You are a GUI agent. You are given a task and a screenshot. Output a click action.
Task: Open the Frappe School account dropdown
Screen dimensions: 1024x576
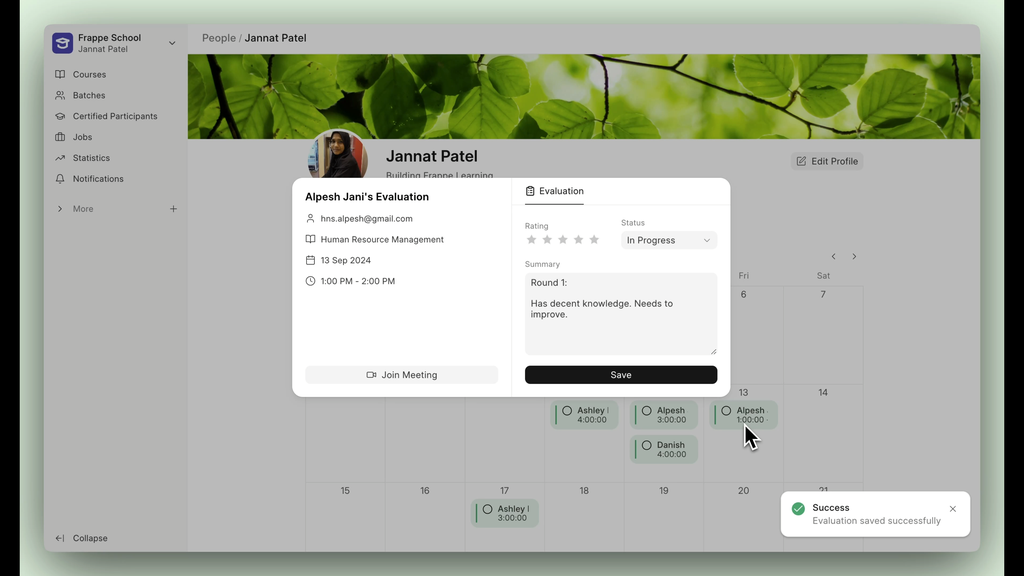tap(172, 43)
